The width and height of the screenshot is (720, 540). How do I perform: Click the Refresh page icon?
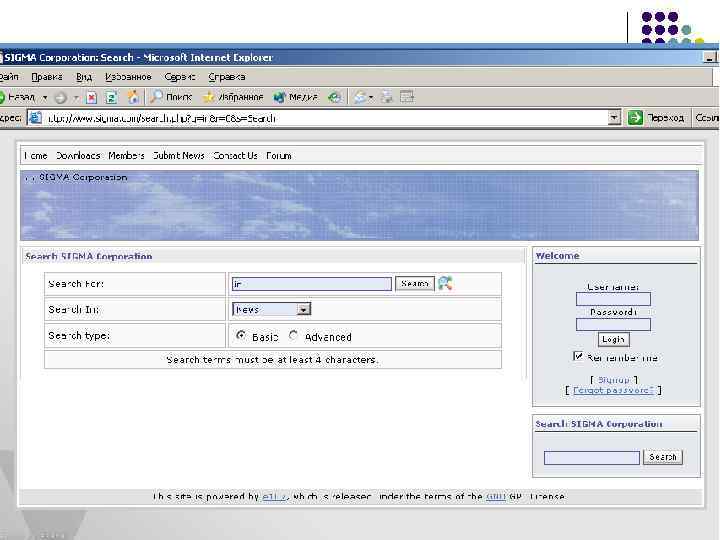pyautogui.click(x=112, y=97)
